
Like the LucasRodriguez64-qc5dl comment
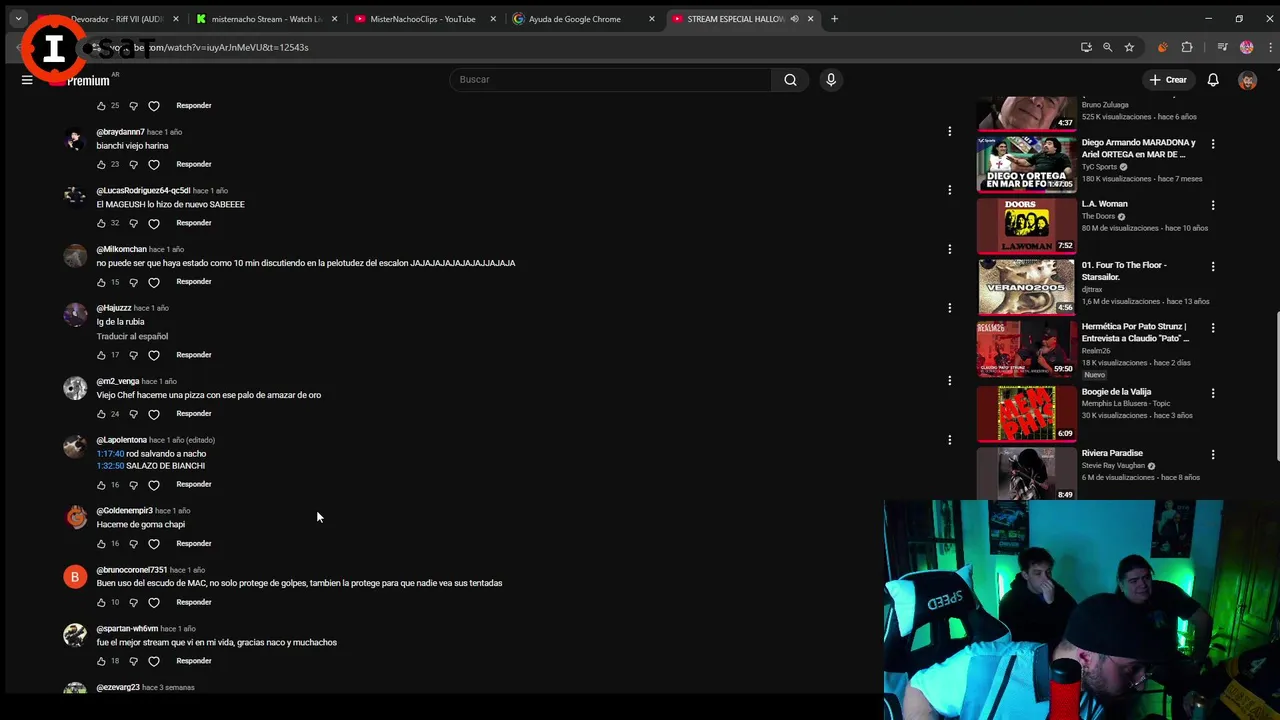click(x=101, y=223)
